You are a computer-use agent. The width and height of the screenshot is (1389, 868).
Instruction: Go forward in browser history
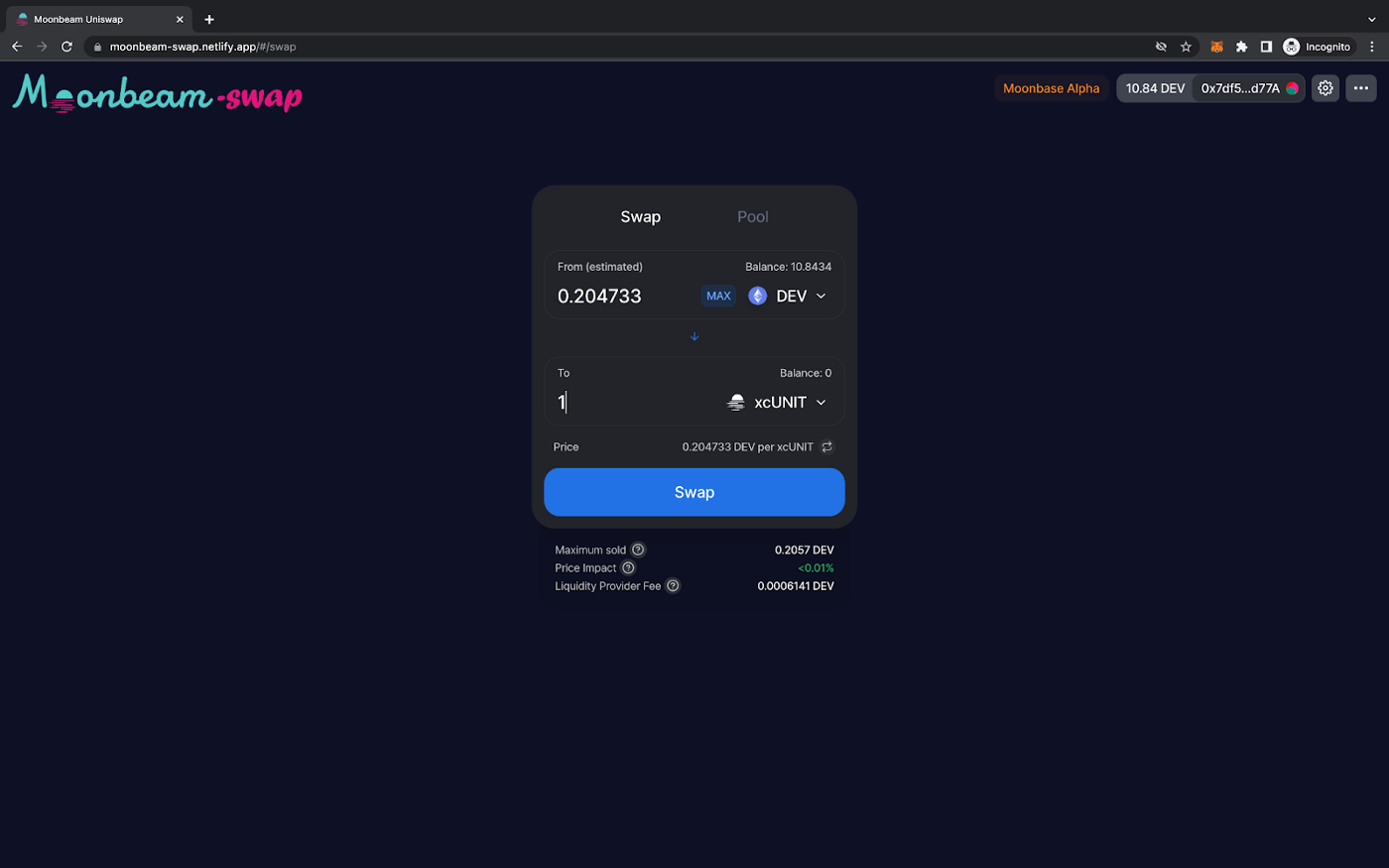(42, 47)
